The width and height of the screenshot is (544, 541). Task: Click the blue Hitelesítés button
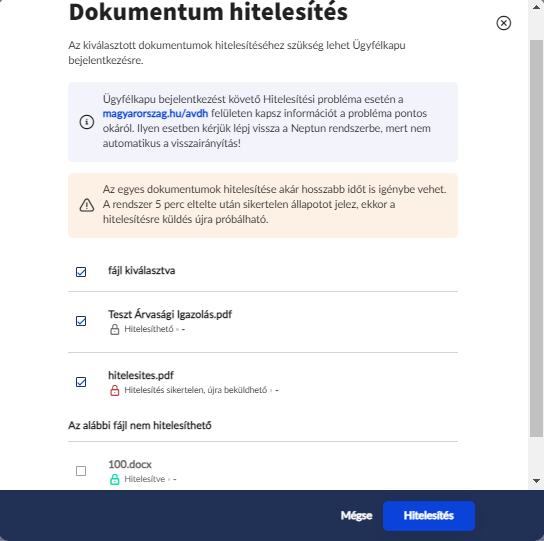(428, 516)
